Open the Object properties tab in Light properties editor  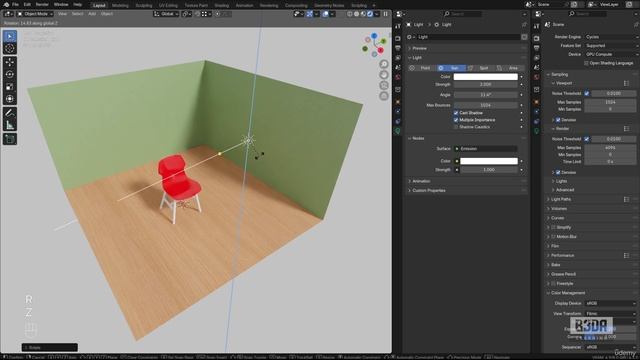[x=398, y=102]
